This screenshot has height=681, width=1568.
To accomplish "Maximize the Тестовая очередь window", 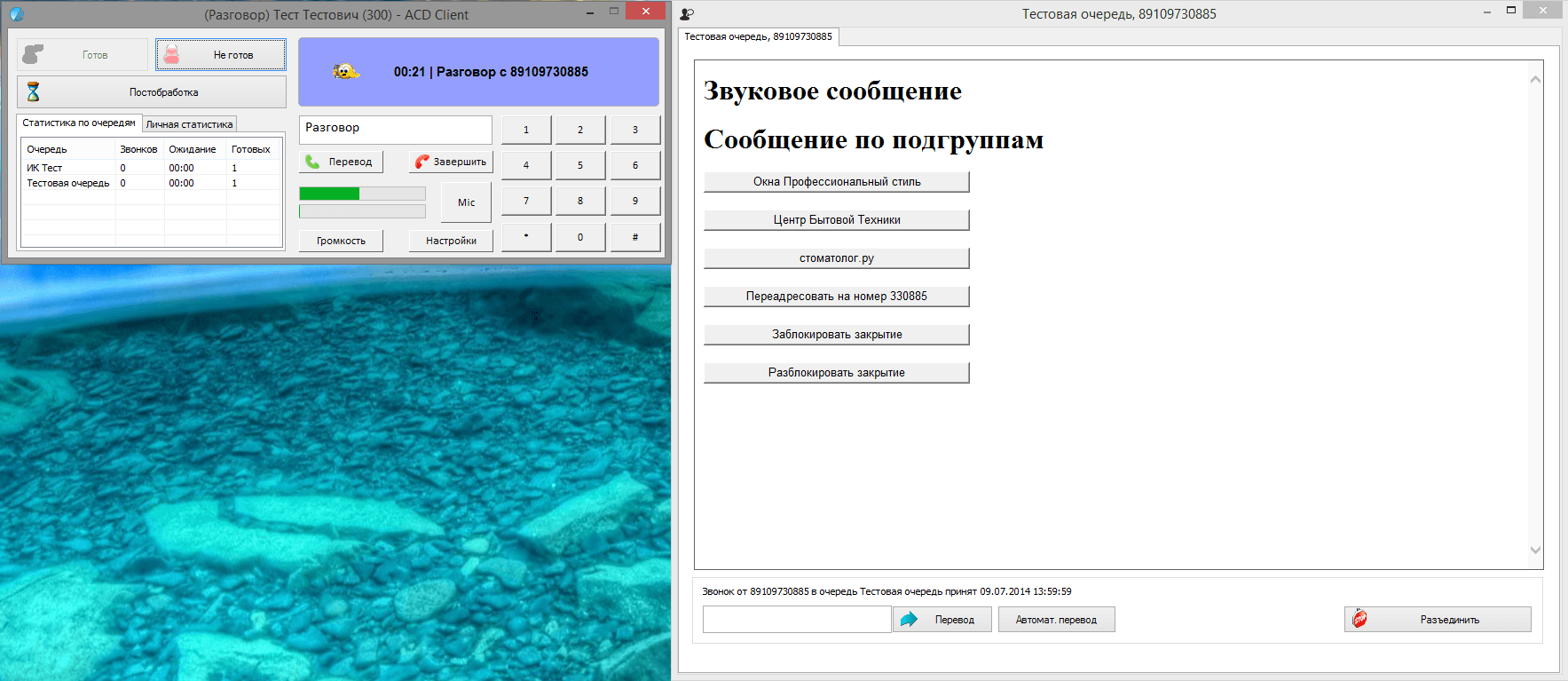I will click(1511, 11).
